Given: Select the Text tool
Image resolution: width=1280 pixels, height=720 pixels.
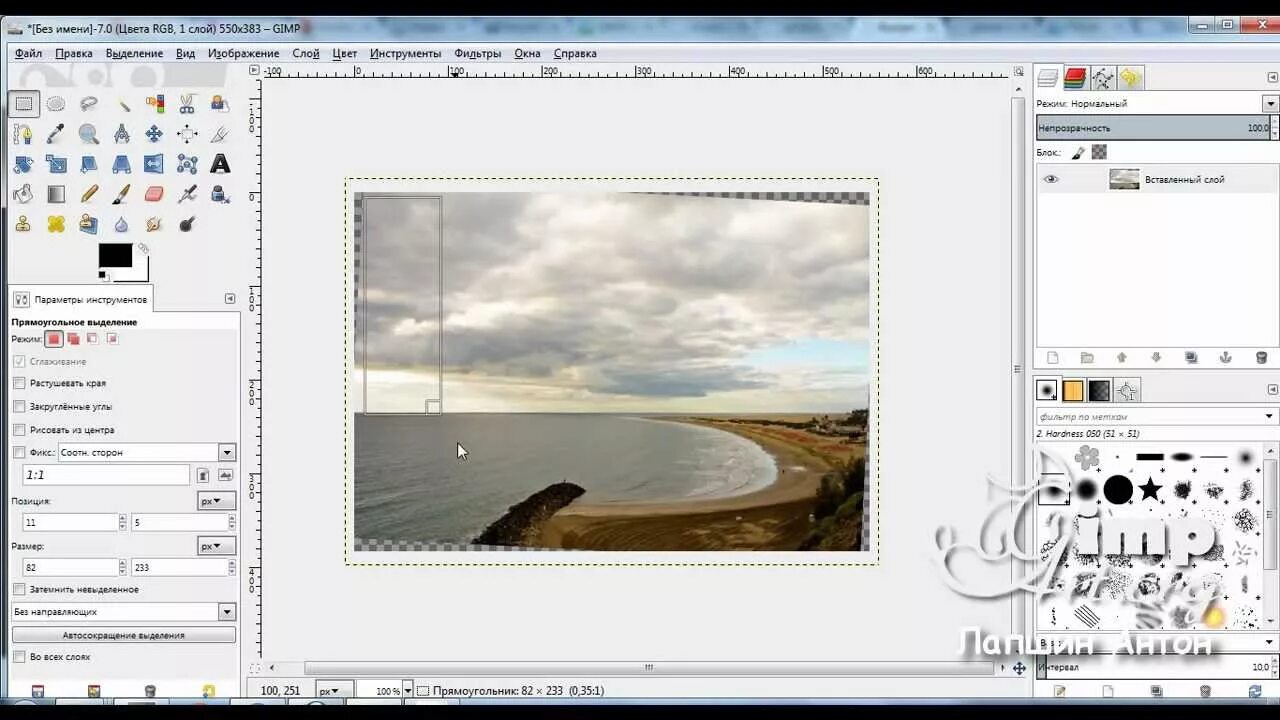Looking at the screenshot, I should pyautogui.click(x=220, y=164).
